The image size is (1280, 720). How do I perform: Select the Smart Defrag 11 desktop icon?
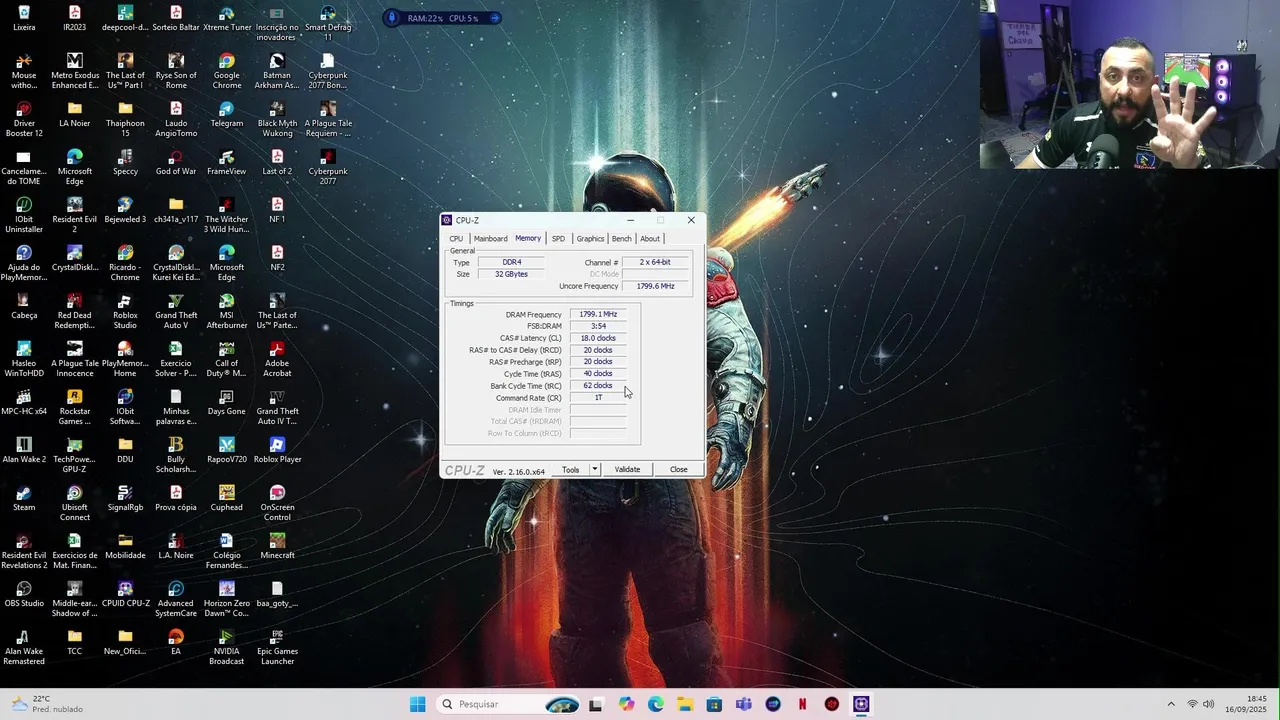click(328, 24)
